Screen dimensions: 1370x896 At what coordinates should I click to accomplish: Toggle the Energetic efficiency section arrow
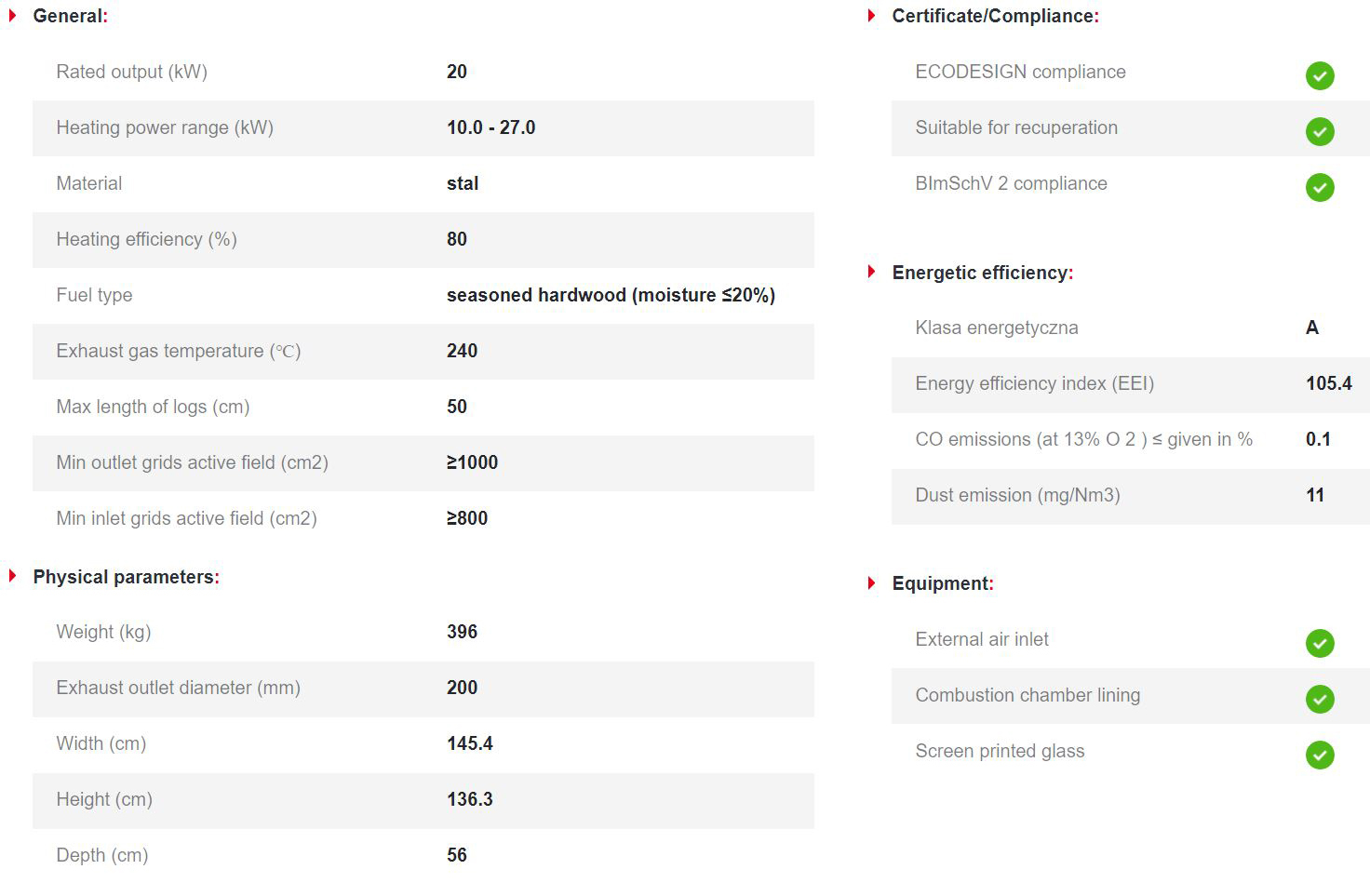coord(872,272)
